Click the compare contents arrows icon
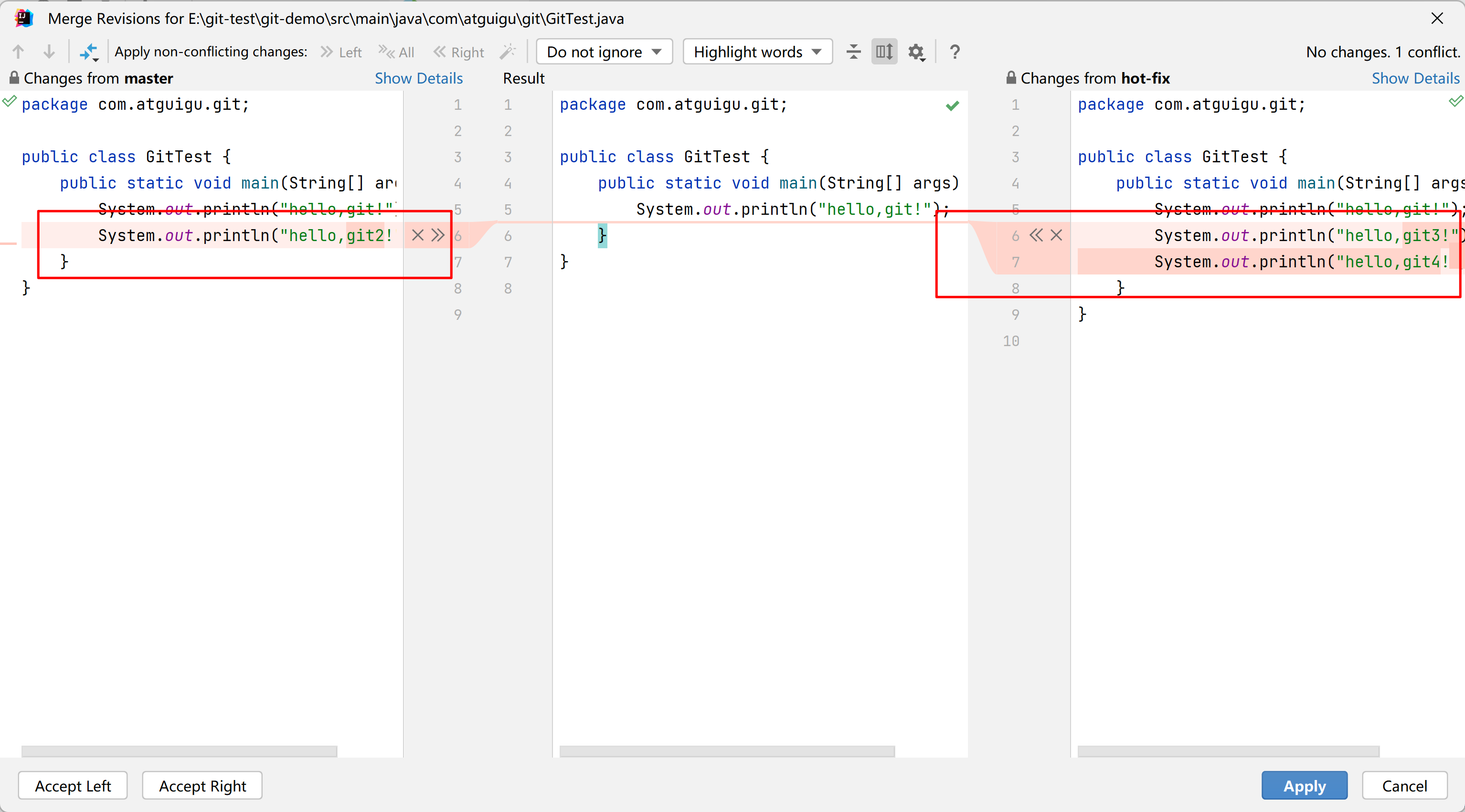The image size is (1465, 812). (89, 52)
